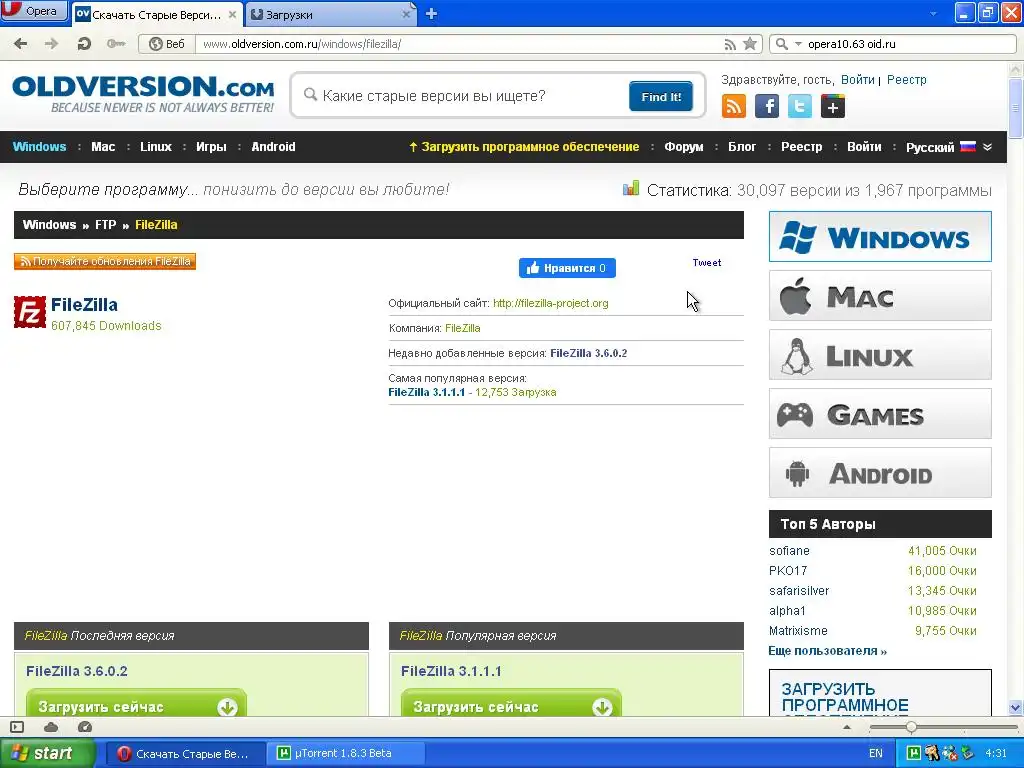Open the Windows start button

coord(47,753)
